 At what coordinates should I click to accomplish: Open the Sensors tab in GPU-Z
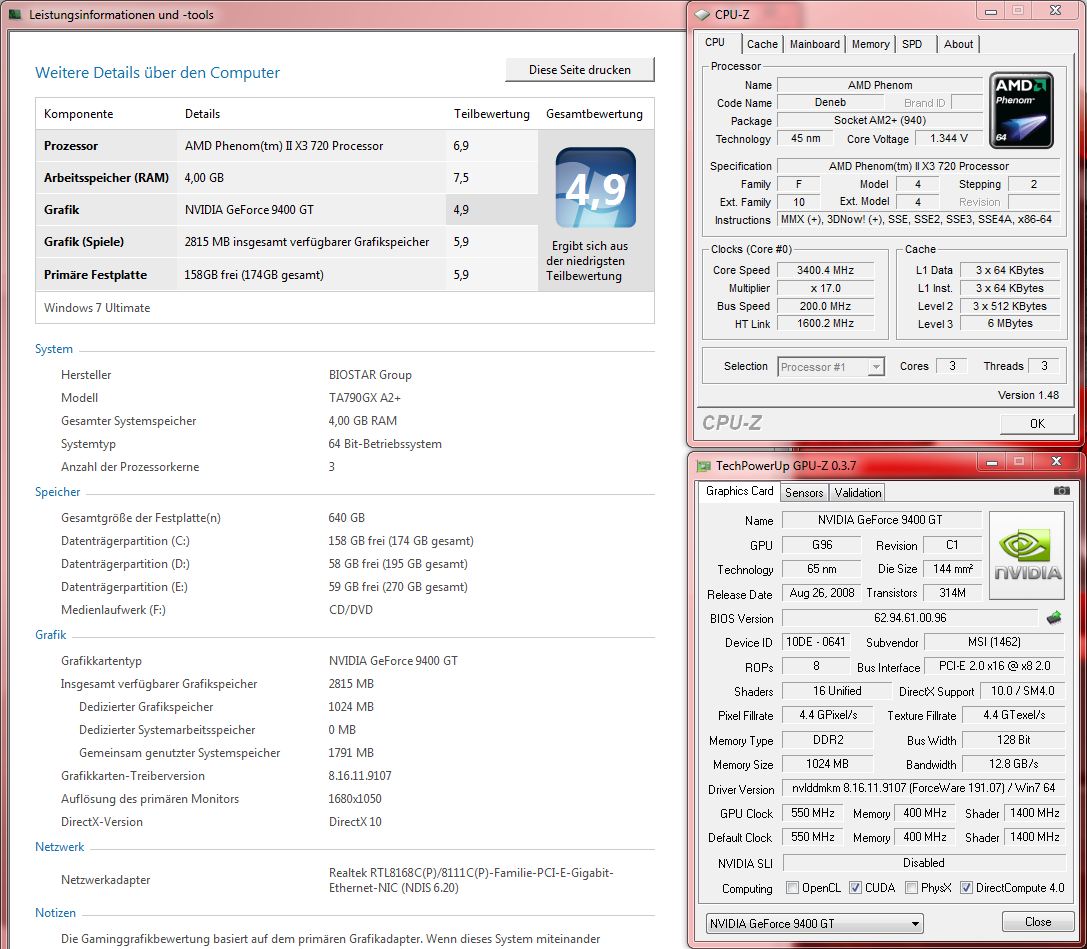(804, 492)
